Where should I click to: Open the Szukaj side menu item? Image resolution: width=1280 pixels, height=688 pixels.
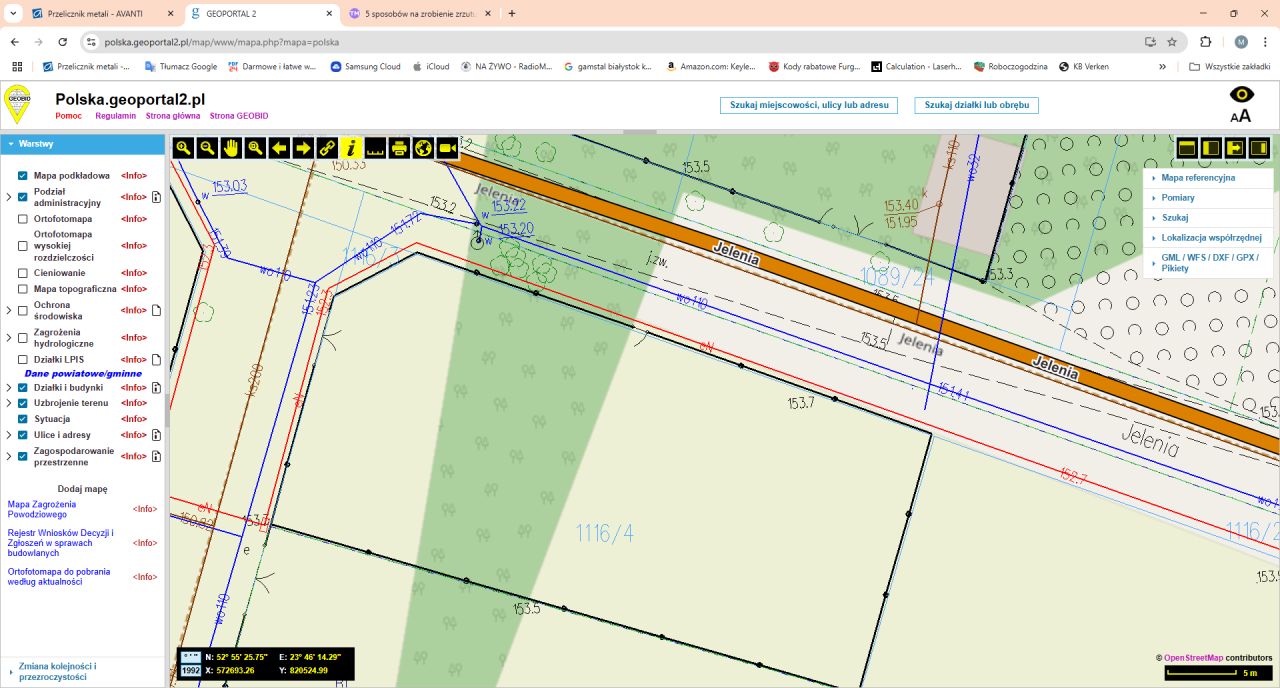1208,217
